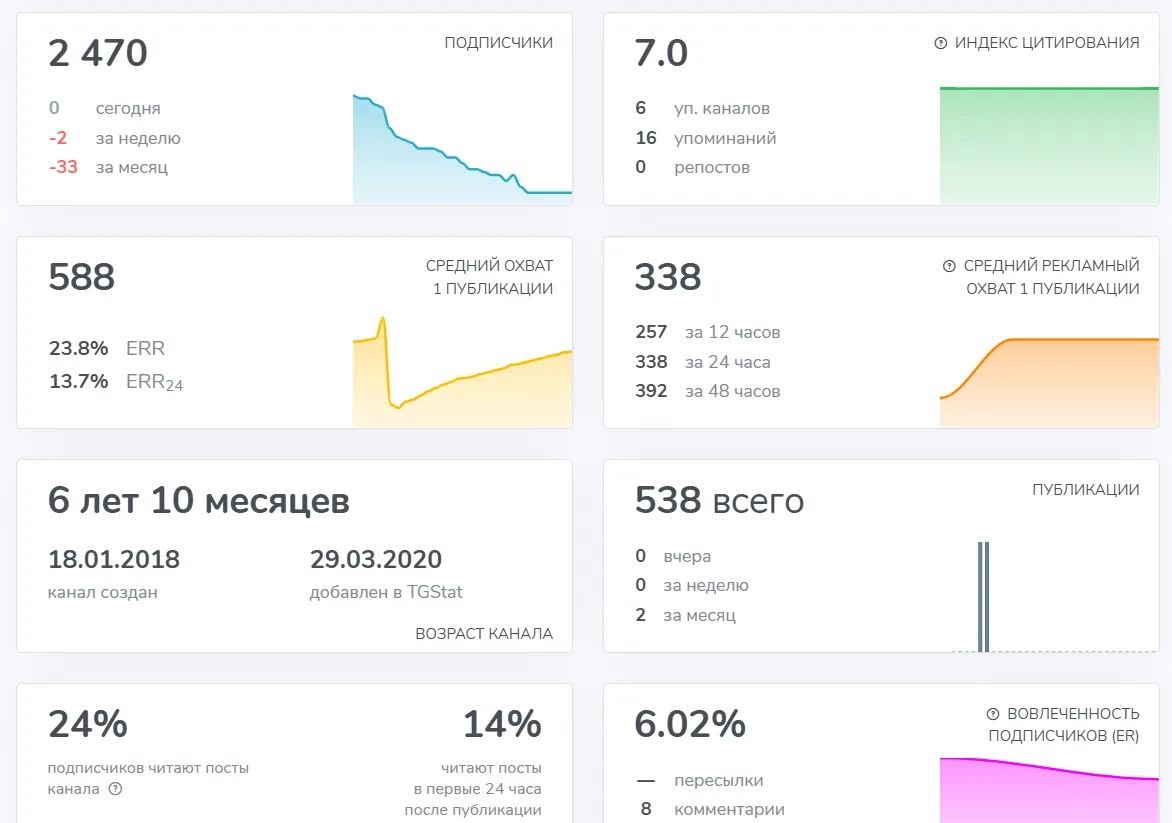Click the ПУБЛИКАЦИИ card heading
1172x823 pixels.
tap(1085, 490)
